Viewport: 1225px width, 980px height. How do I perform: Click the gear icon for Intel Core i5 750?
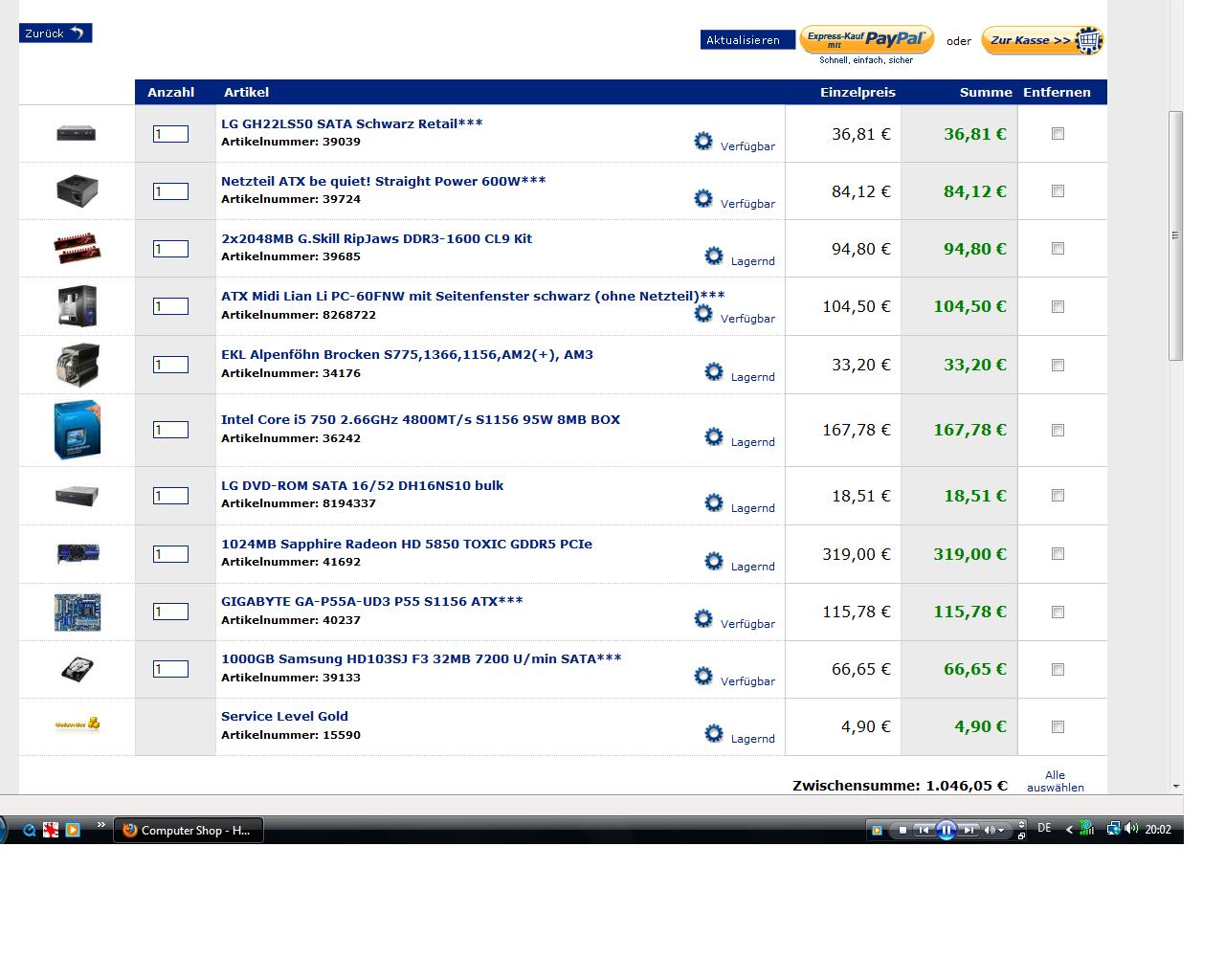pyautogui.click(x=714, y=436)
